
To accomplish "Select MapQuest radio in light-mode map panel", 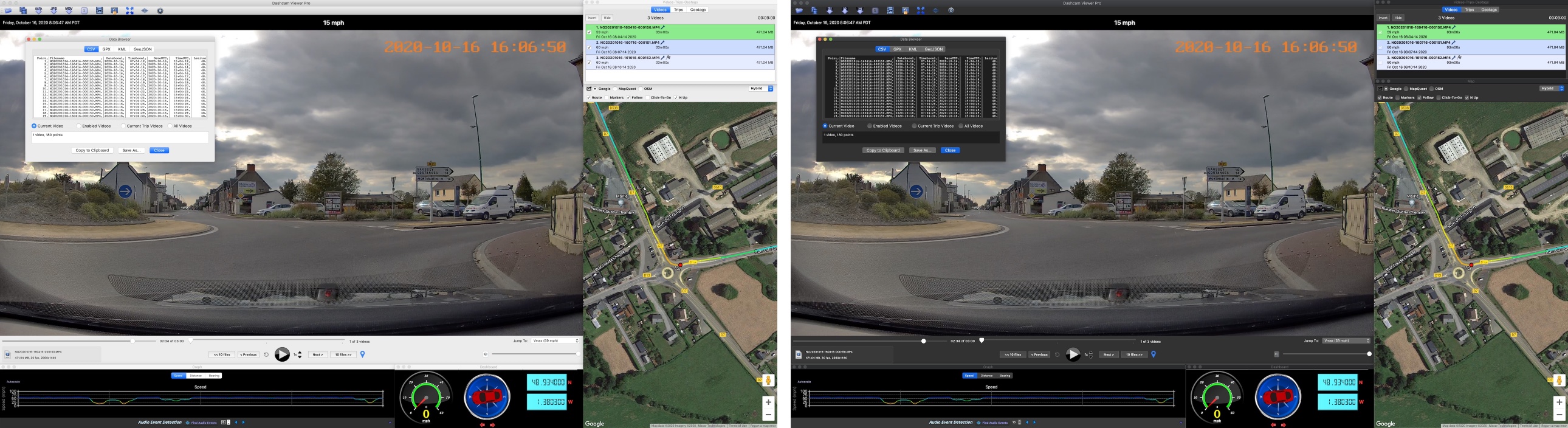I will [616, 89].
